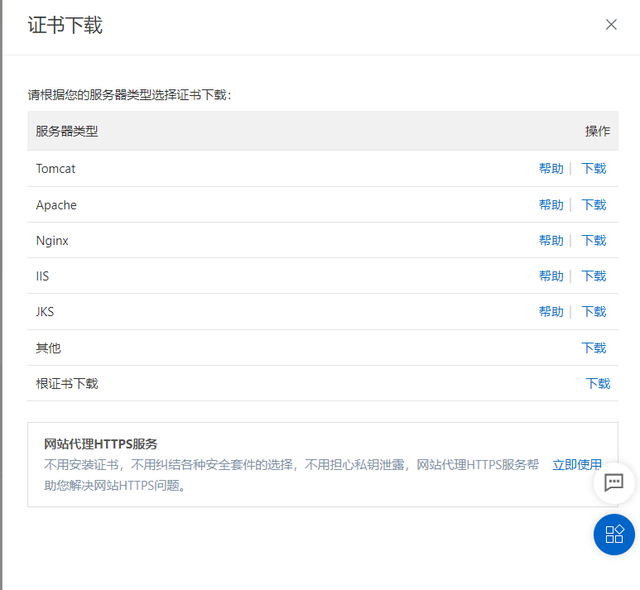The image size is (640, 590).
Task: Select the Apache server type text
Action: 56,204
